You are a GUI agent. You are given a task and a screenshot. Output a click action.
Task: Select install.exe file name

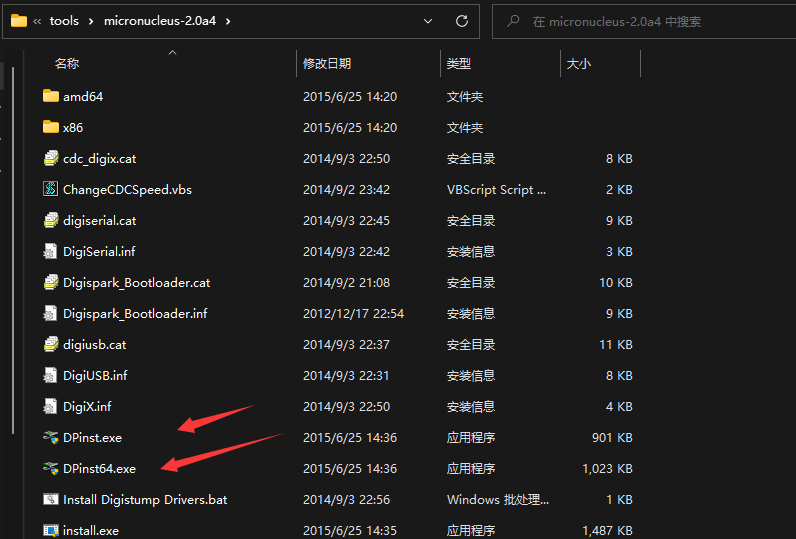coord(91,531)
